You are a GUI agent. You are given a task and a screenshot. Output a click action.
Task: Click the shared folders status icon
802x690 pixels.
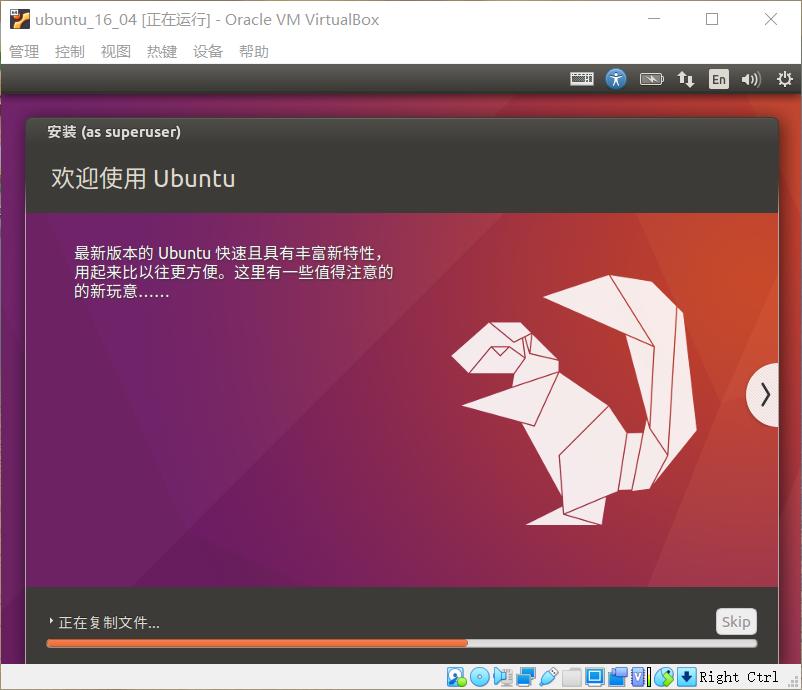coord(571,677)
